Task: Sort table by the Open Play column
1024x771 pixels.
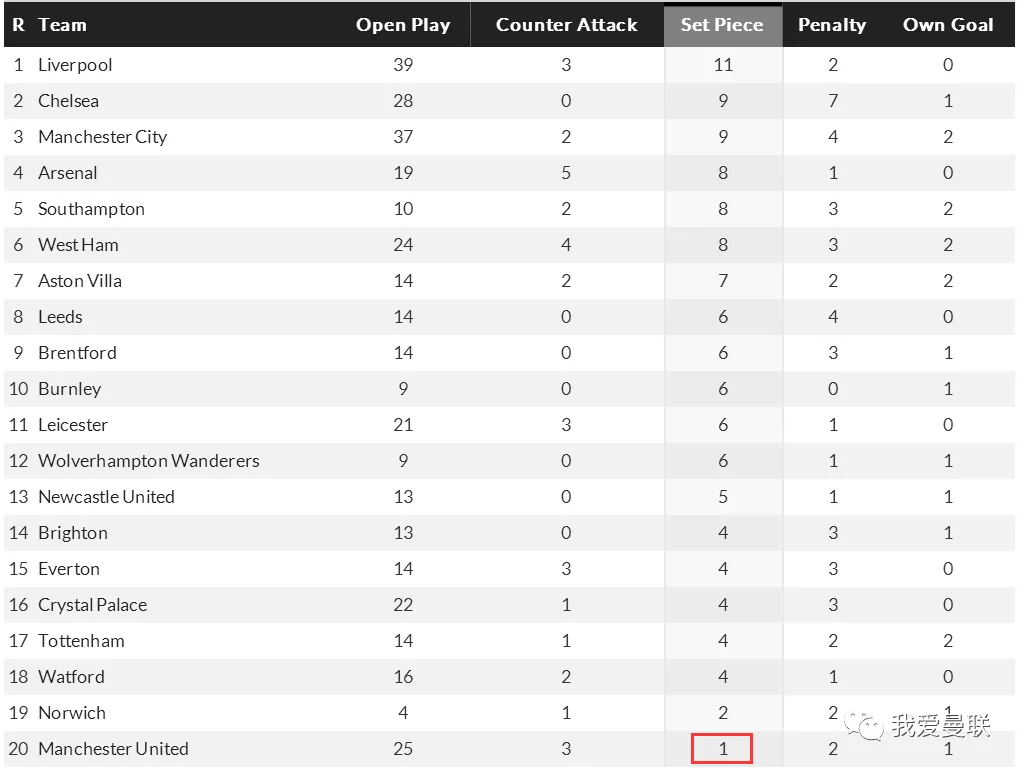Action: pos(403,25)
